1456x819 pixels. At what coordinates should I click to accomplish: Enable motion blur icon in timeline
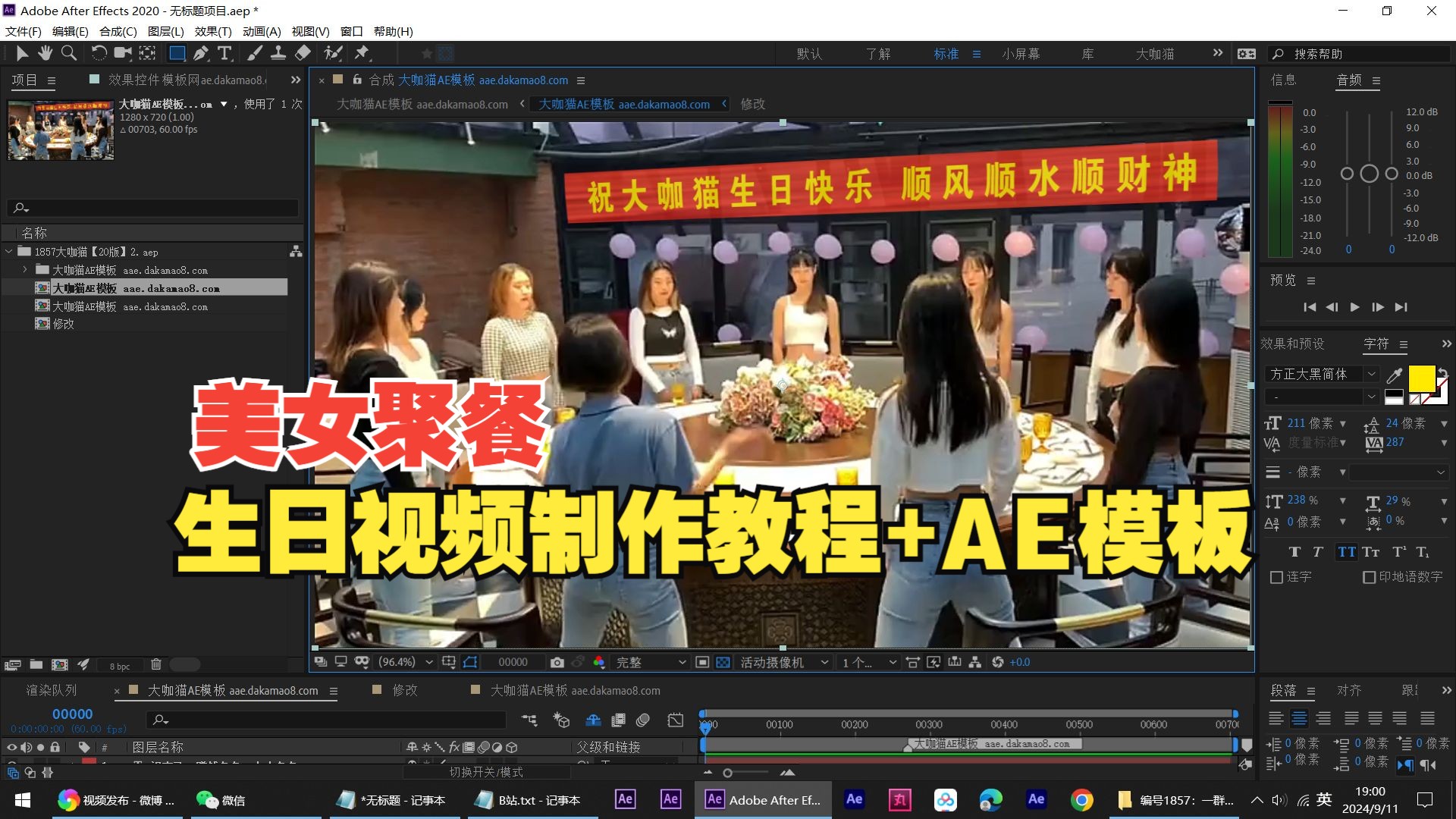point(643,720)
